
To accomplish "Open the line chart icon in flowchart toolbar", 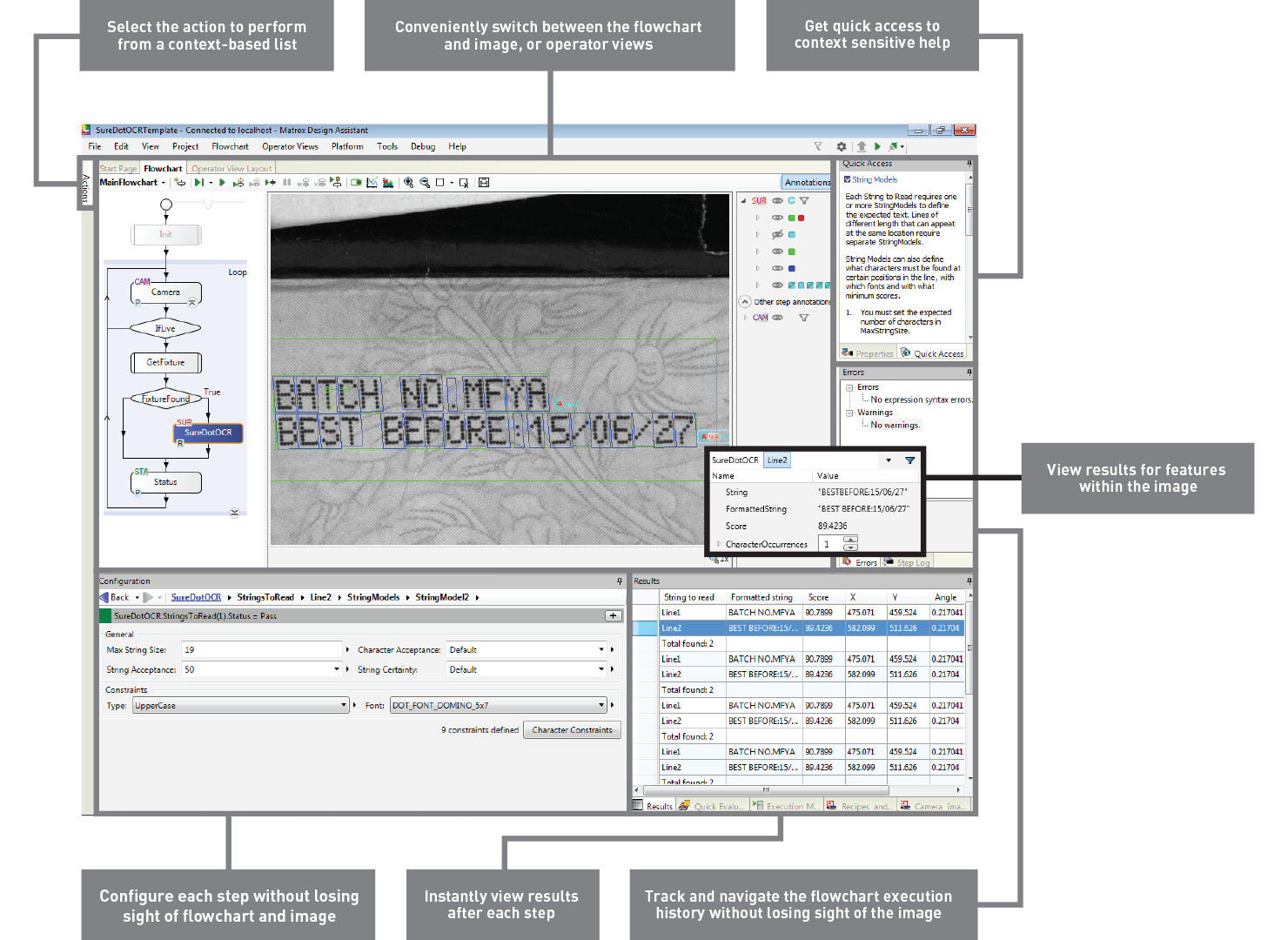I will pos(372,183).
